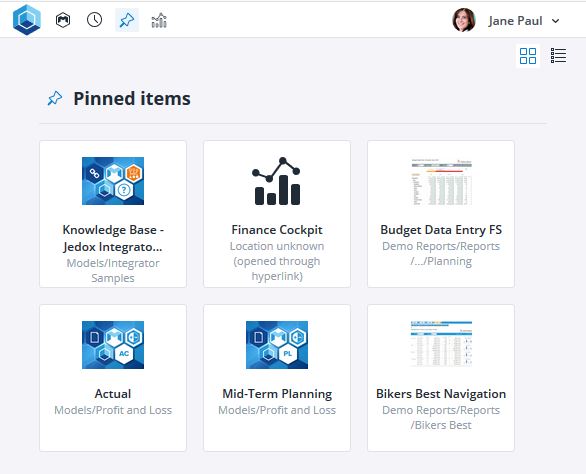Open the Actual model thumbnail
Viewport: 586px width, 474px height.
[113, 345]
